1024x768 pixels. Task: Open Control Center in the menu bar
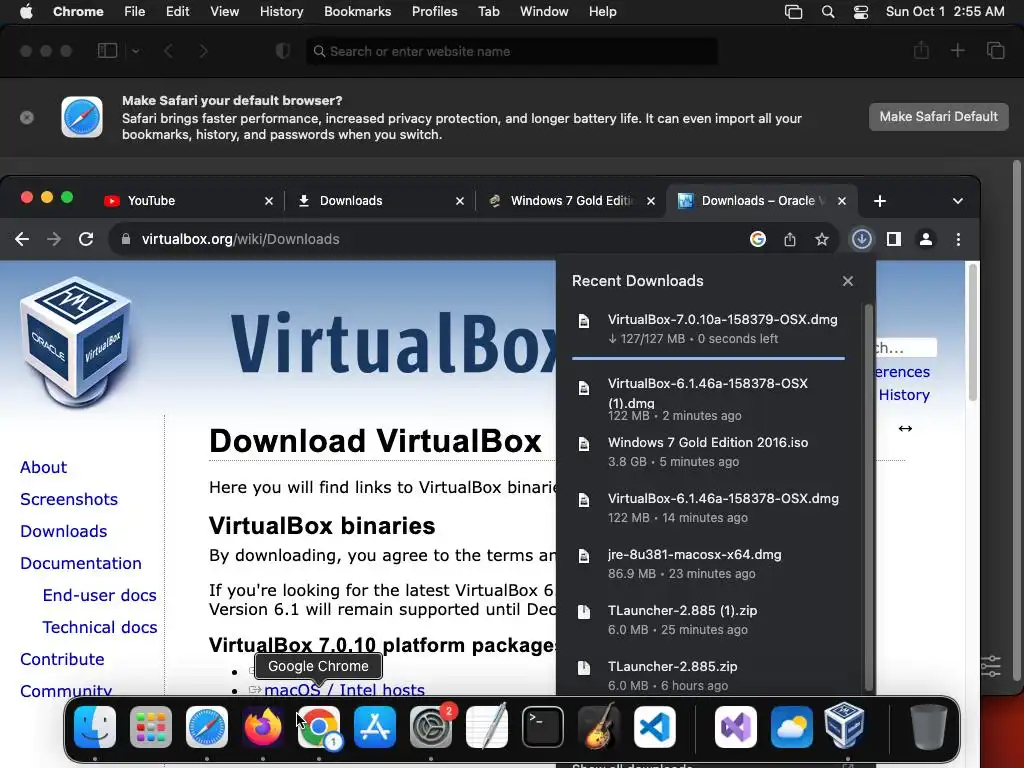tap(861, 12)
